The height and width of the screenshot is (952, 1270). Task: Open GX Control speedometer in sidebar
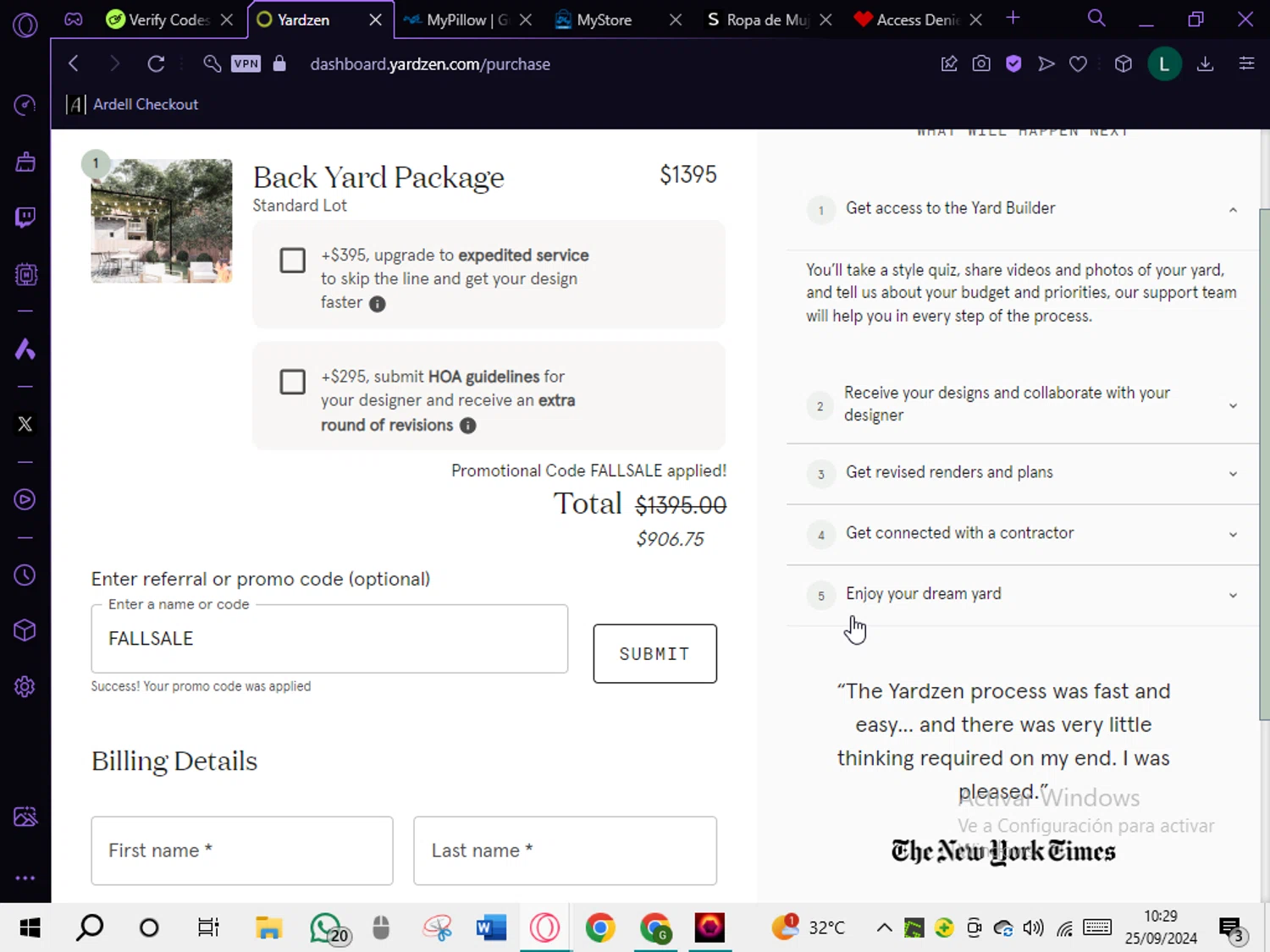(x=25, y=105)
